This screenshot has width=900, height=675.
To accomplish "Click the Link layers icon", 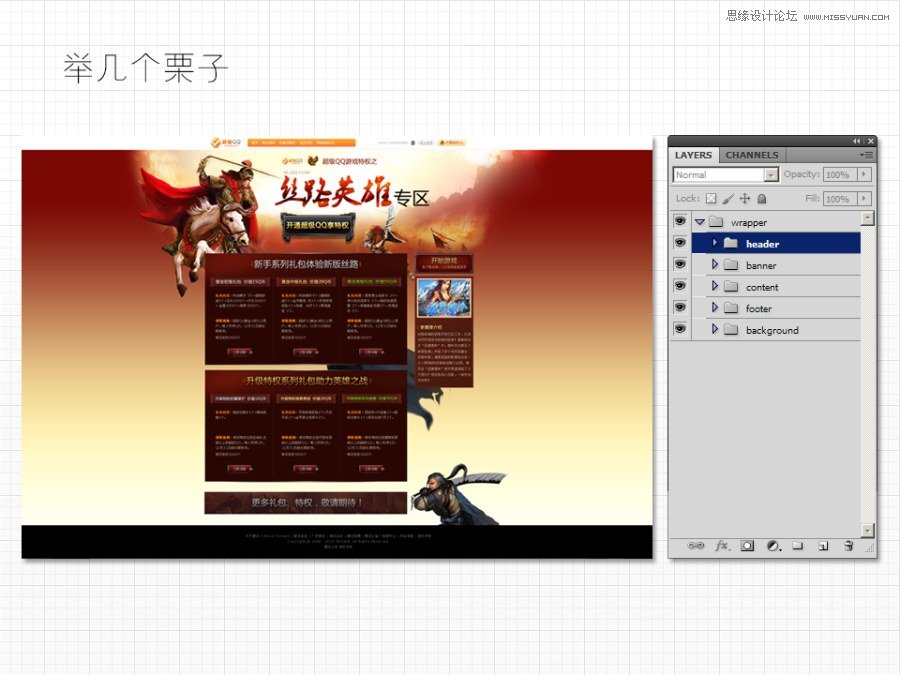I will (x=696, y=545).
